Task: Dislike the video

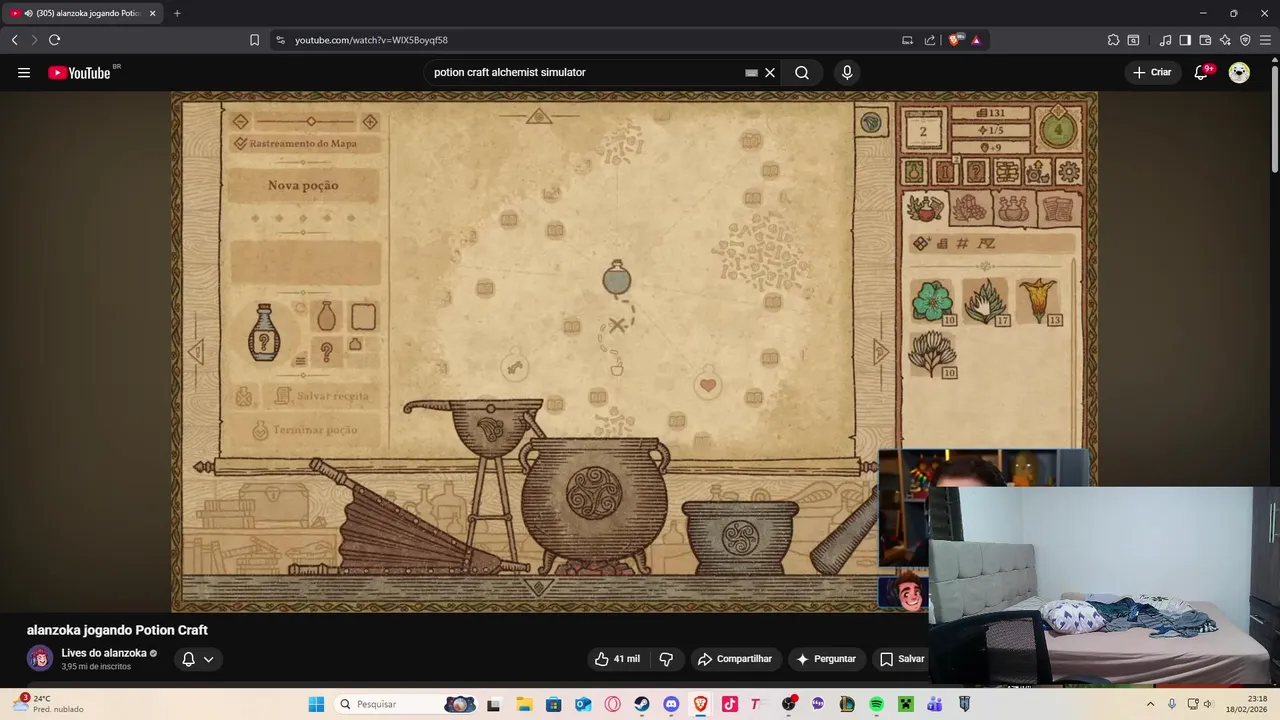Action: (666, 659)
